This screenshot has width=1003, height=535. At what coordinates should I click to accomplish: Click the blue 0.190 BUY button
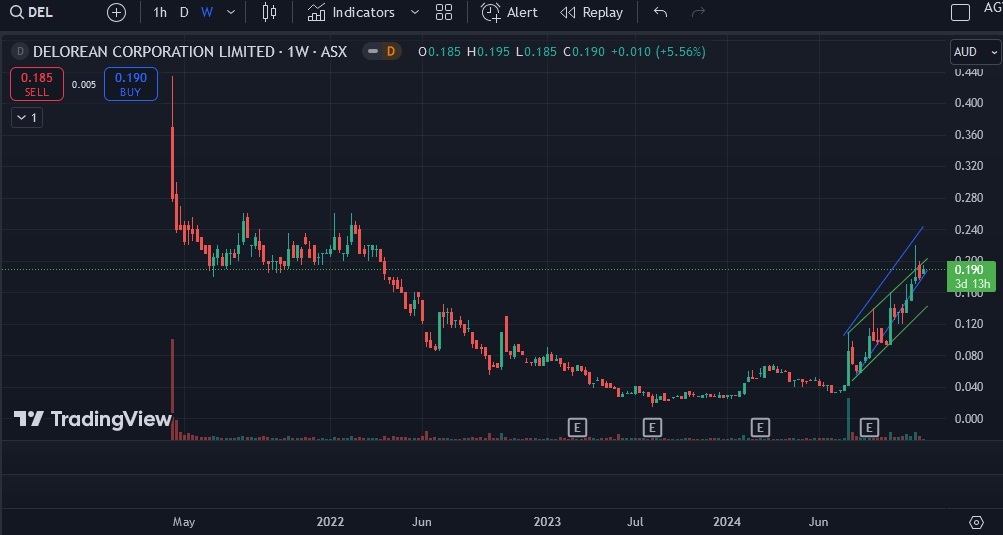[131, 84]
